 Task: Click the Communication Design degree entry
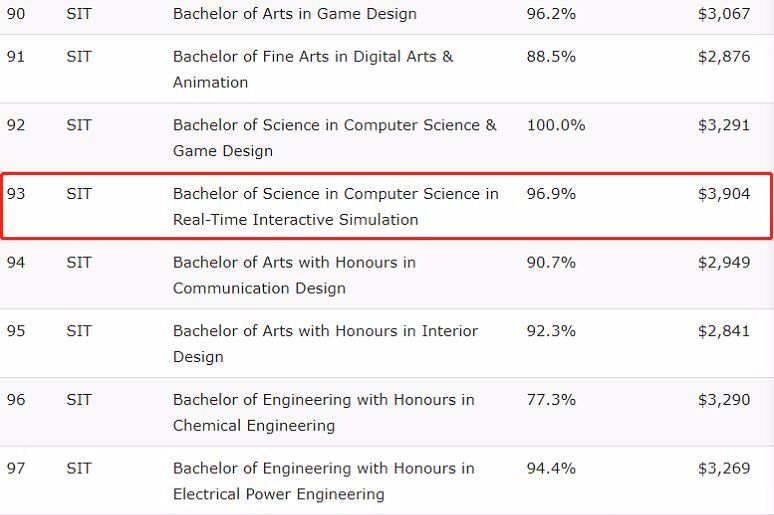pyautogui.click(x=294, y=275)
